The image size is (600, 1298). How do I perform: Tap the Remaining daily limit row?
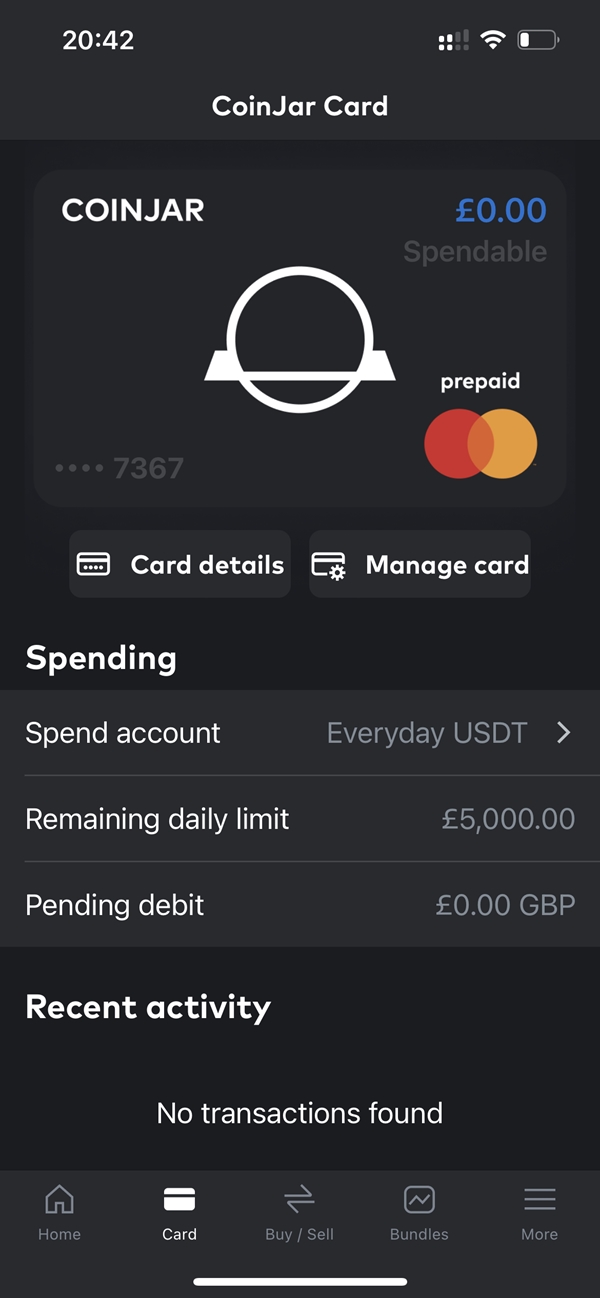click(x=300, y=819)
